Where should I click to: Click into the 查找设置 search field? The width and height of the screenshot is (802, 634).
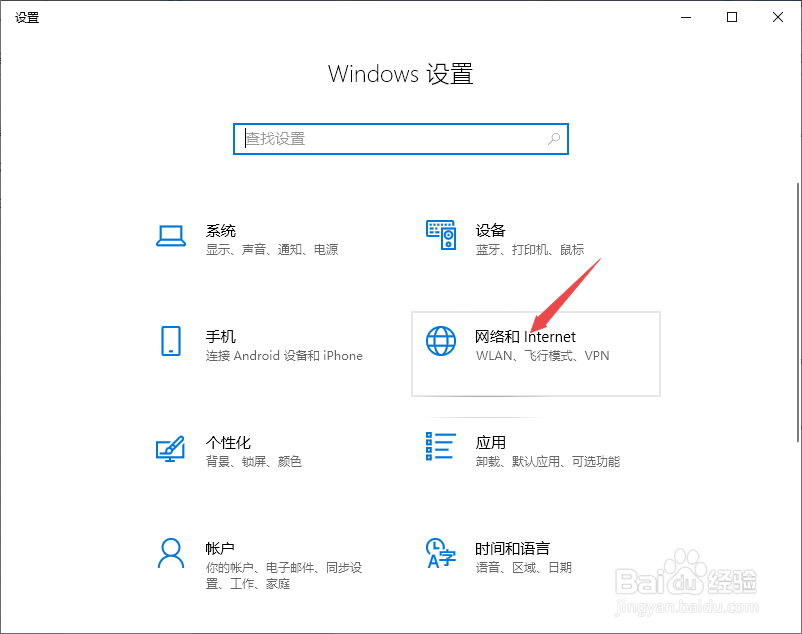tap(401, 139)
